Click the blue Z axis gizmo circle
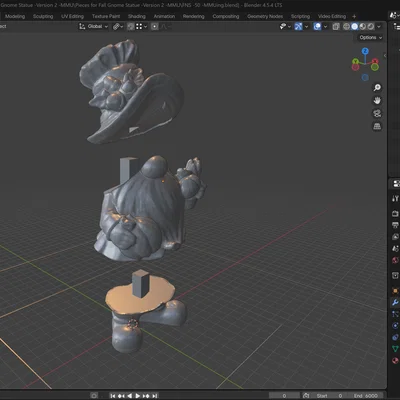This screenshot has width=400, height=400. (x=365, y=51)
